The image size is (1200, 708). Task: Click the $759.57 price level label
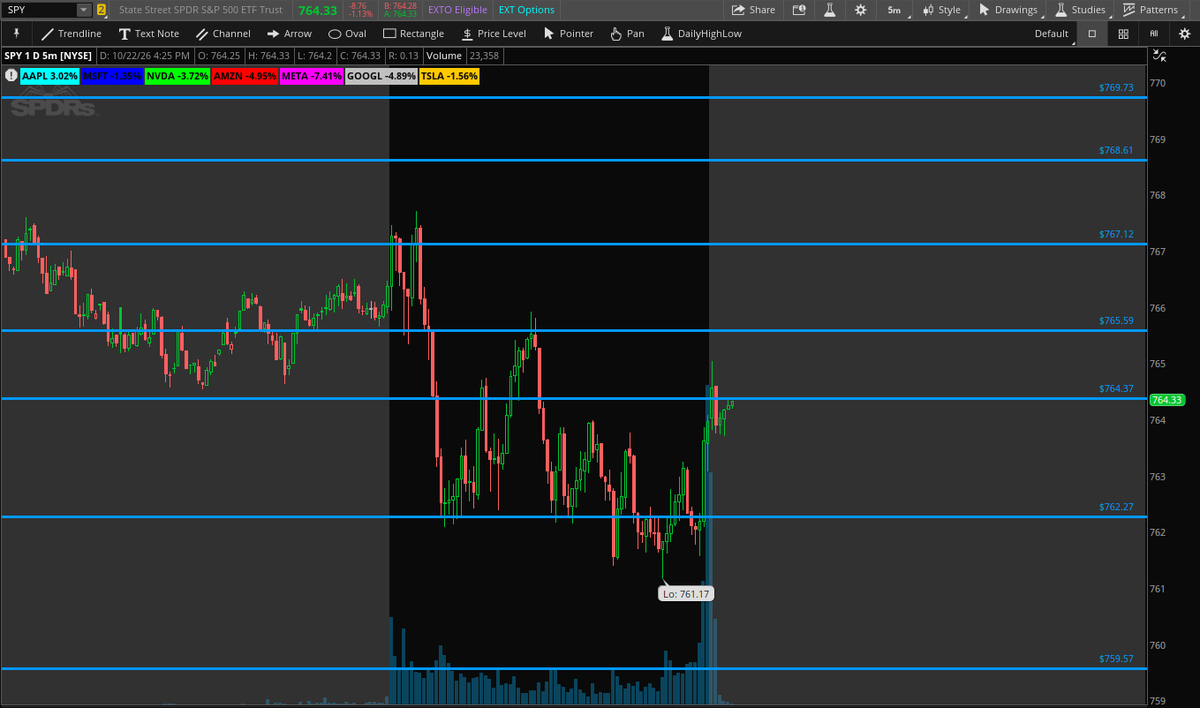1115,659
